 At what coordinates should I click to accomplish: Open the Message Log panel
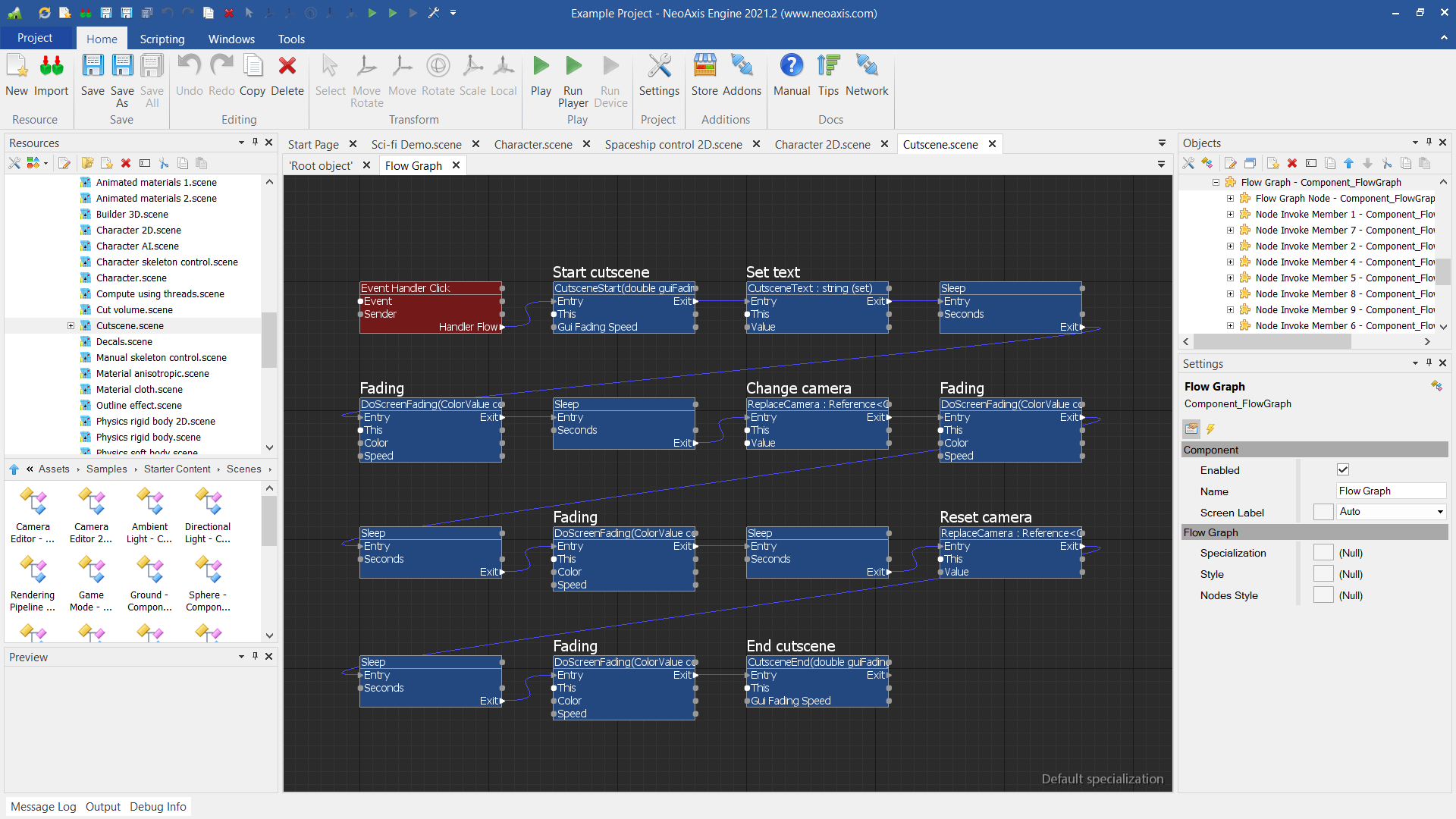[x=43, y=807]
